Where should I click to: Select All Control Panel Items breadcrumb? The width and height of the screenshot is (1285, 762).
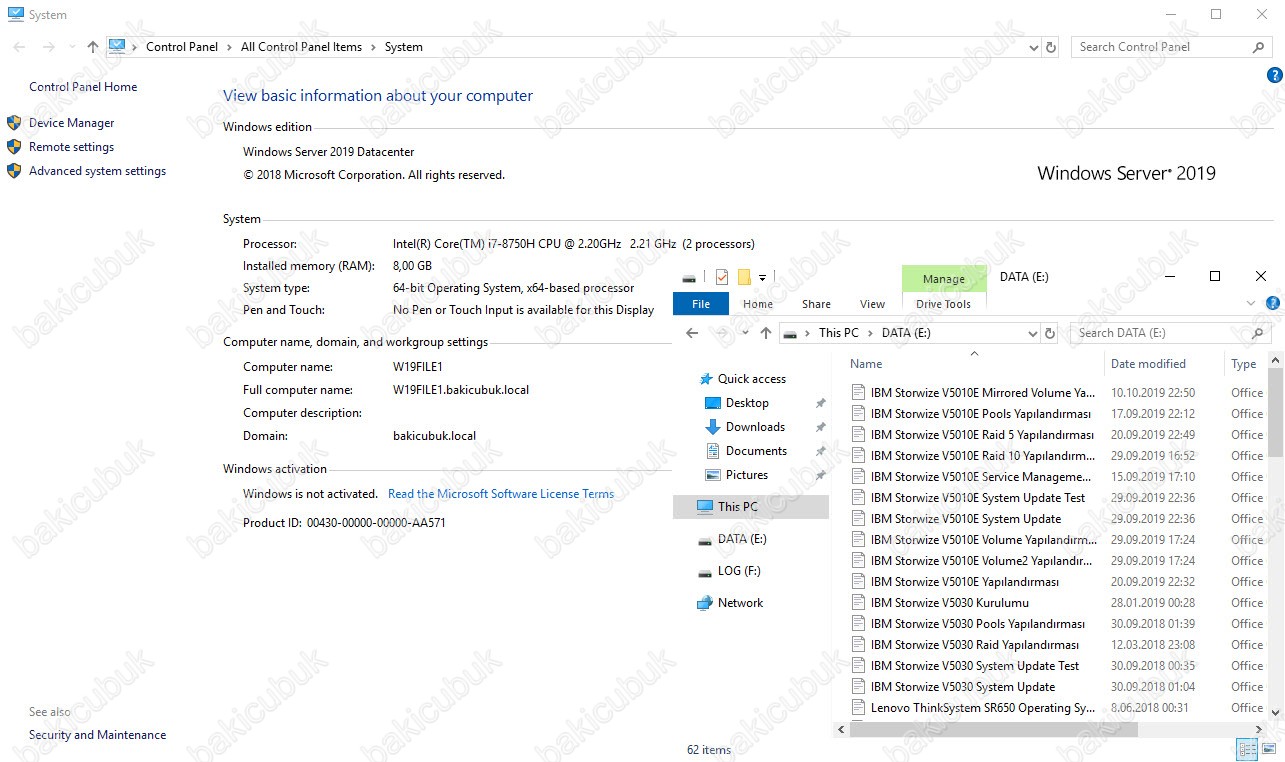[301, 47]
